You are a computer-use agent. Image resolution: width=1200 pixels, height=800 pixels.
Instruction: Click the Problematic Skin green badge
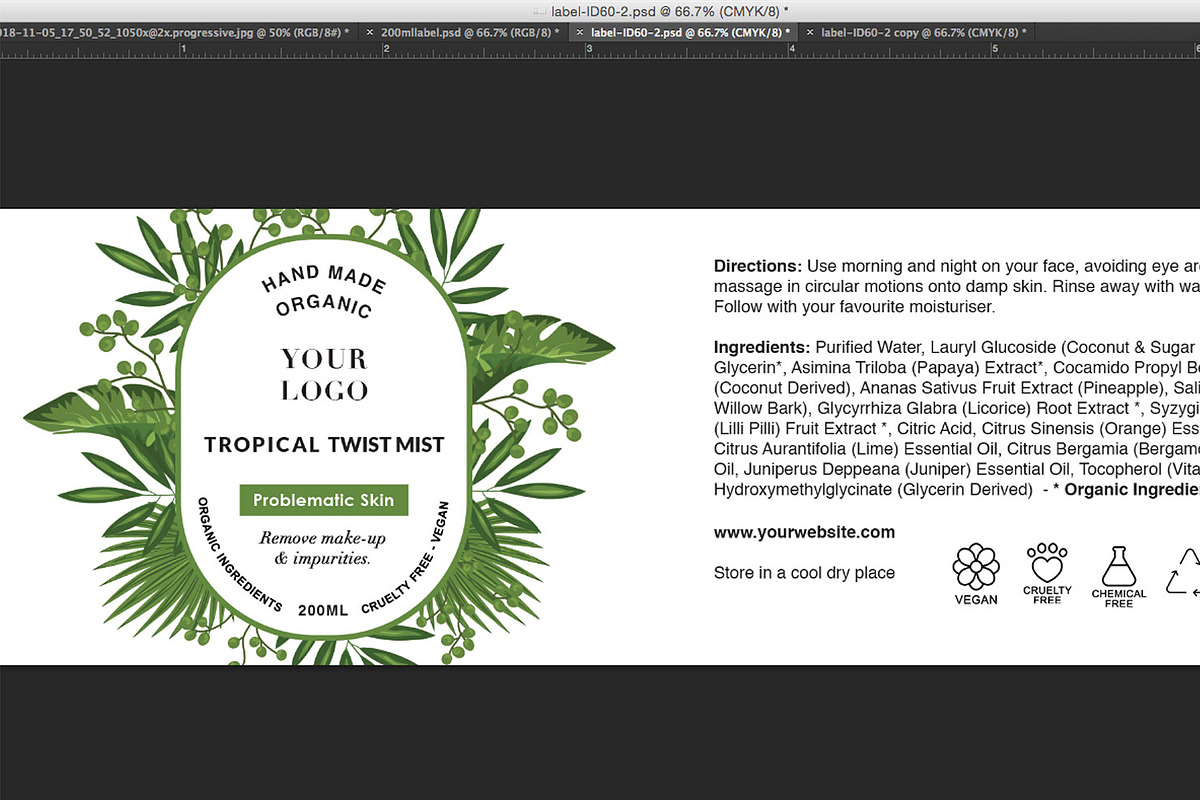point(323,498)
